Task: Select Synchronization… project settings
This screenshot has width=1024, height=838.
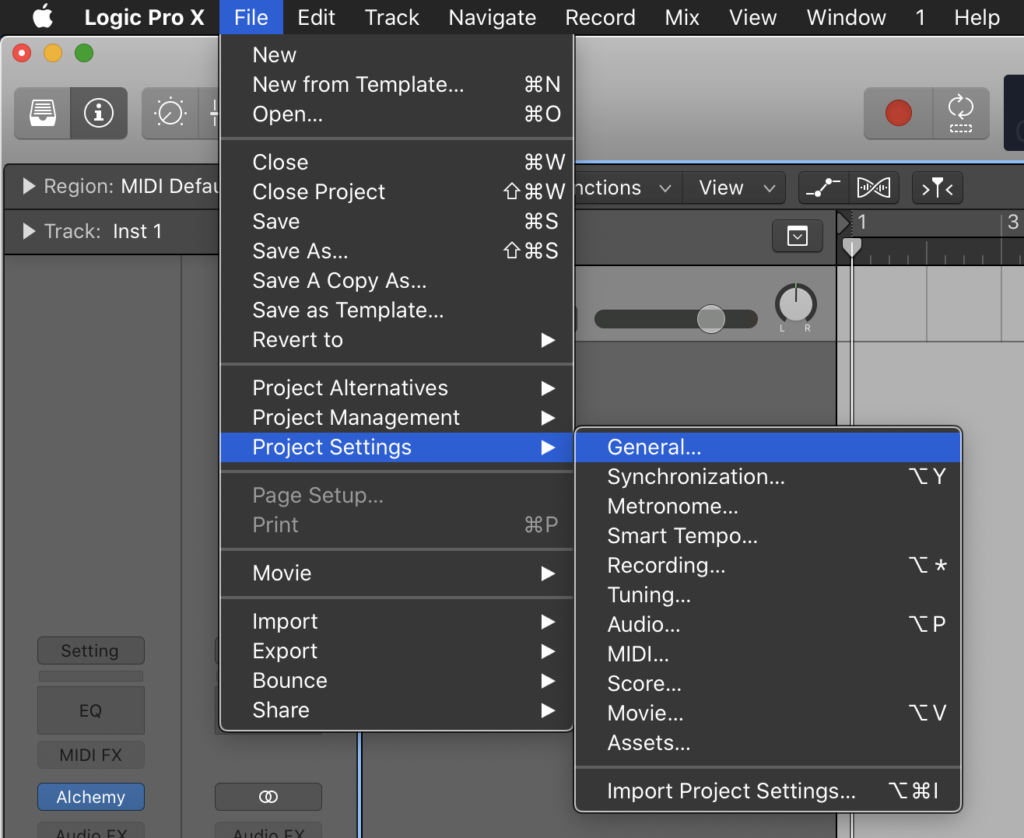Action: 768,477
